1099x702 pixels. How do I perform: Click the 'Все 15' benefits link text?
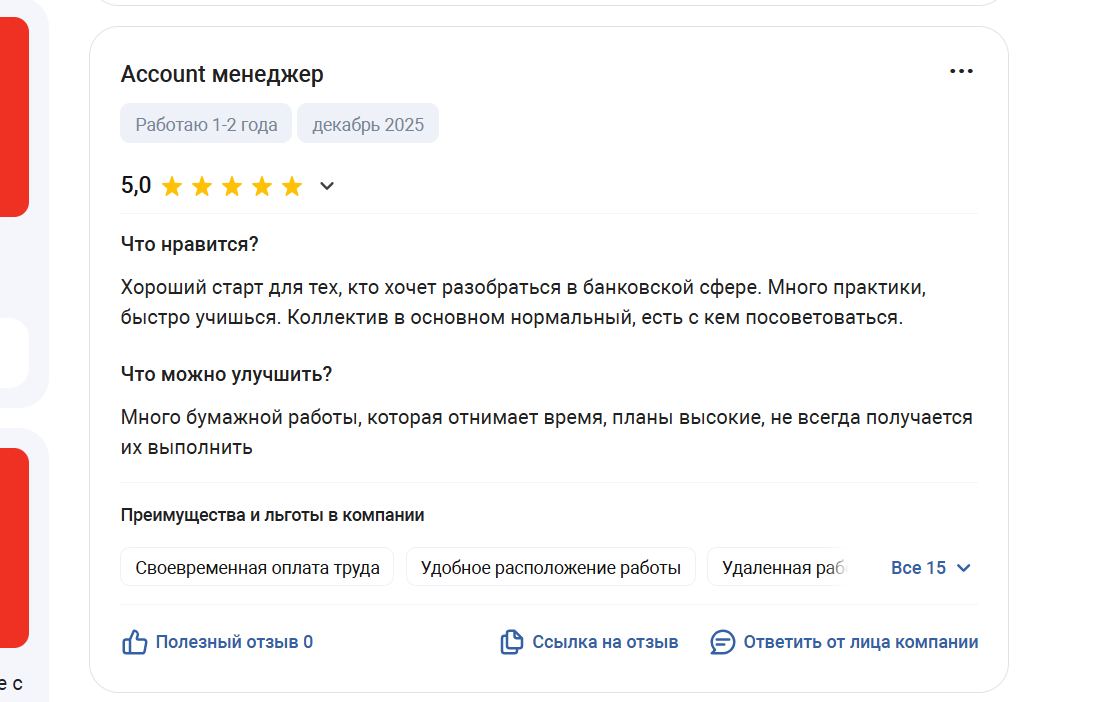[x=918, y=568]
